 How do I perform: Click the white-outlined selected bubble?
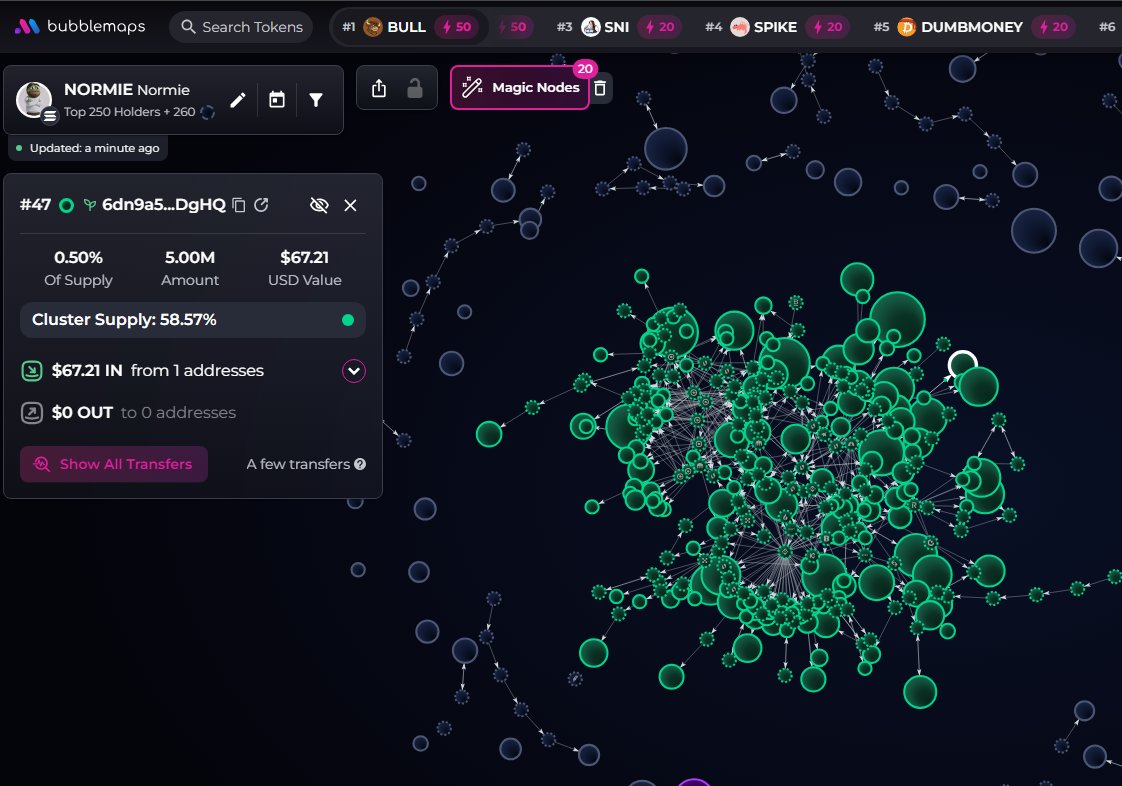pyautogui.click(x=962, y=364)
